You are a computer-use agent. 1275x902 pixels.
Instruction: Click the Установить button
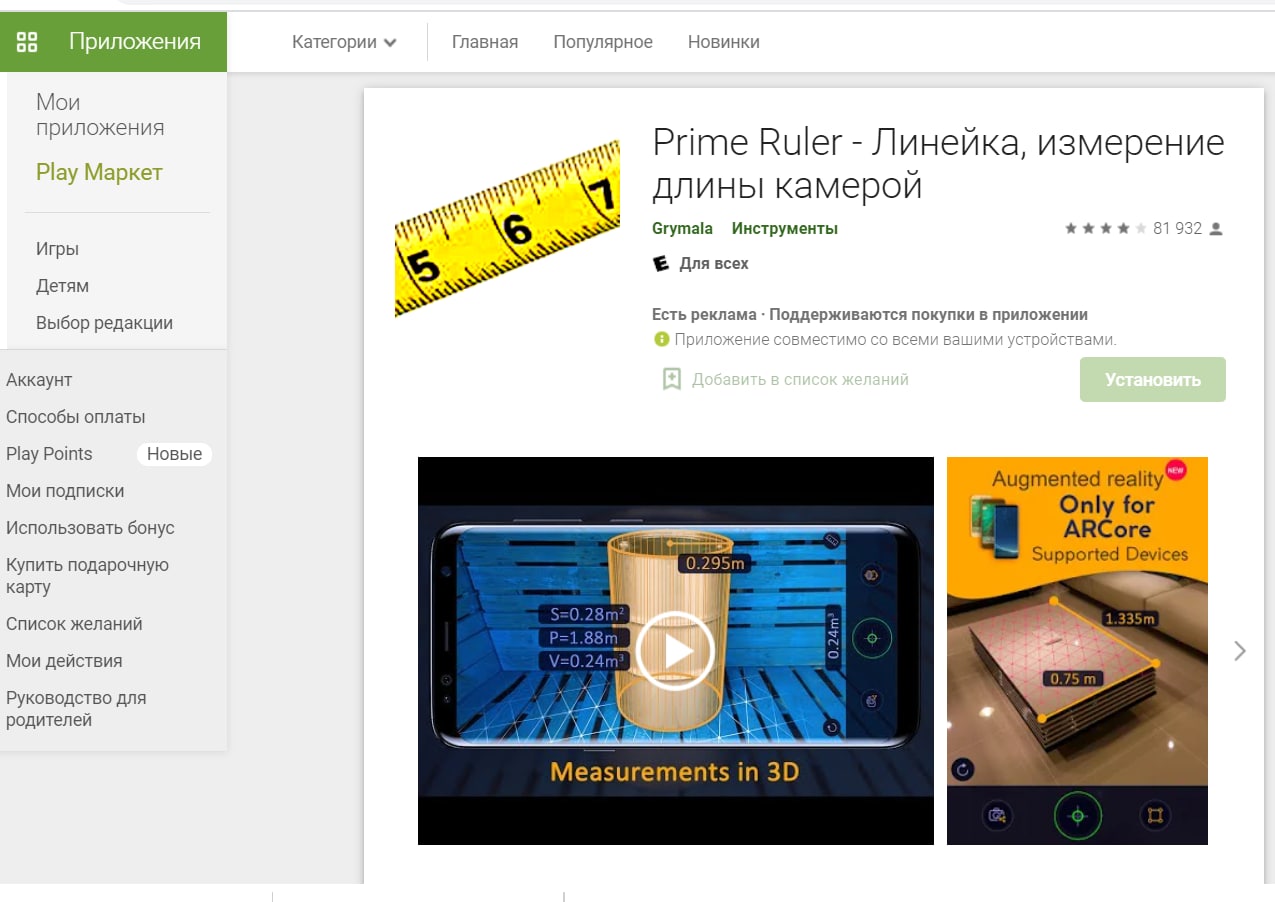click(x=1153, y=380)
